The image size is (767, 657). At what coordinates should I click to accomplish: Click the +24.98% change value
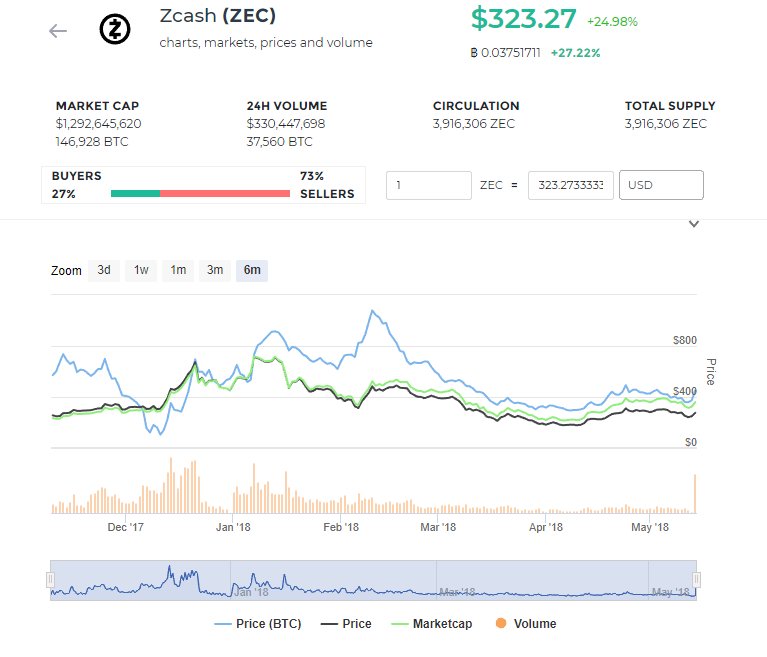point(612,22)
